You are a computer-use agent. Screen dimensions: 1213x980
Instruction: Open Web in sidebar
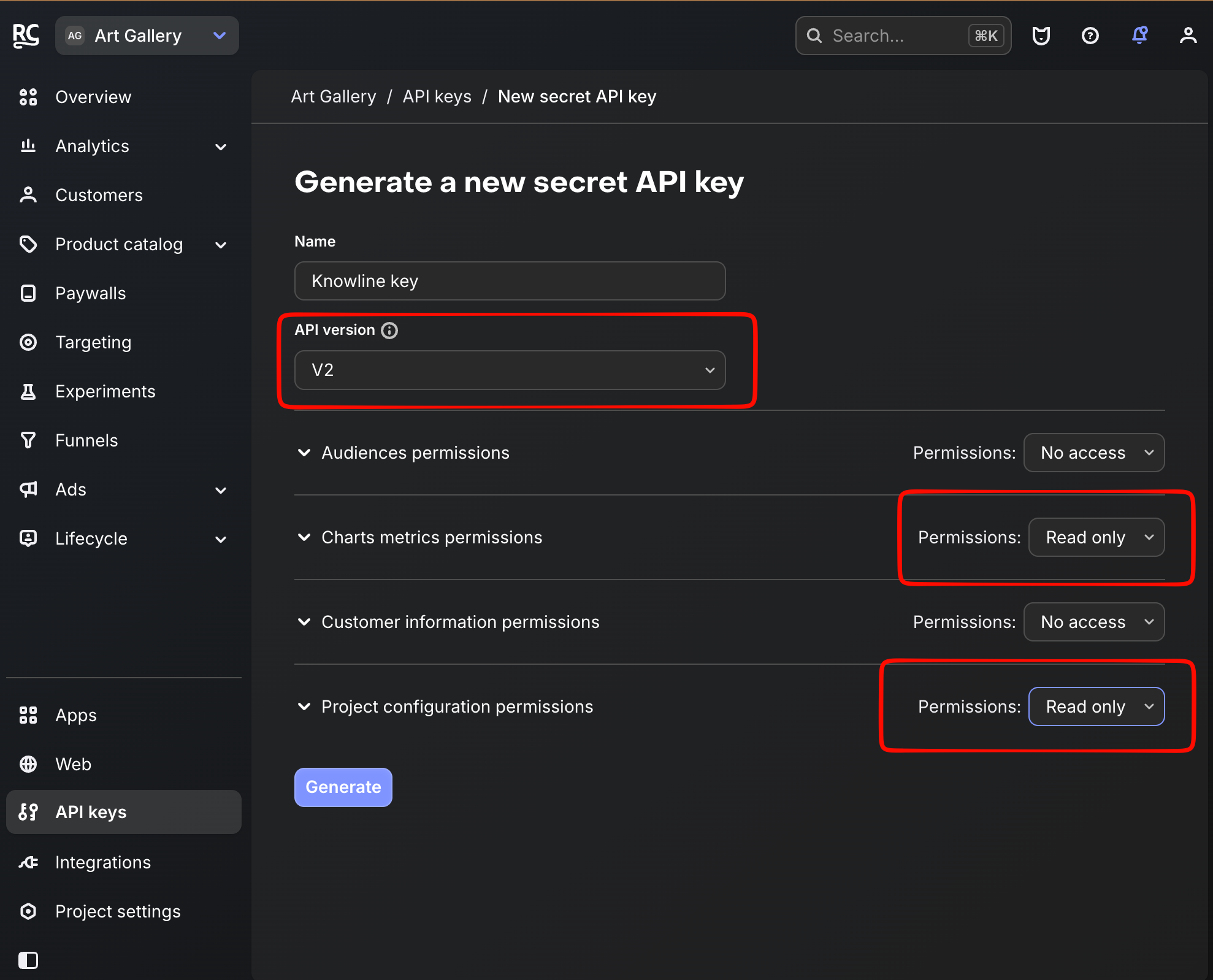point(123,764)
